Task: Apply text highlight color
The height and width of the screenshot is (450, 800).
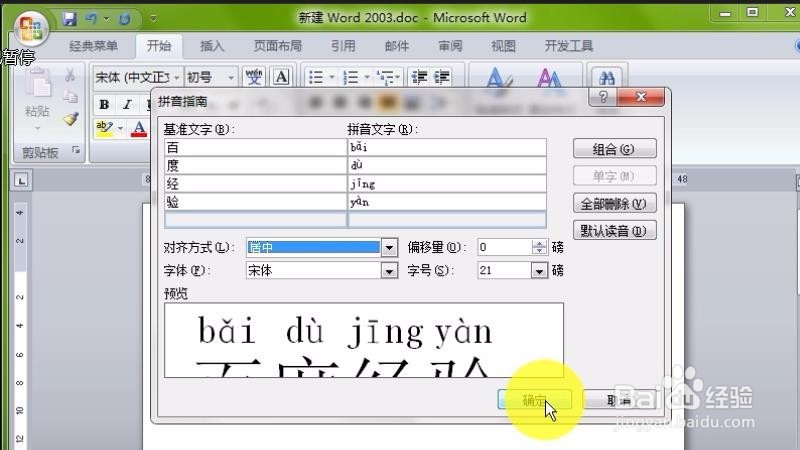Action: click(x=104, y=128)
